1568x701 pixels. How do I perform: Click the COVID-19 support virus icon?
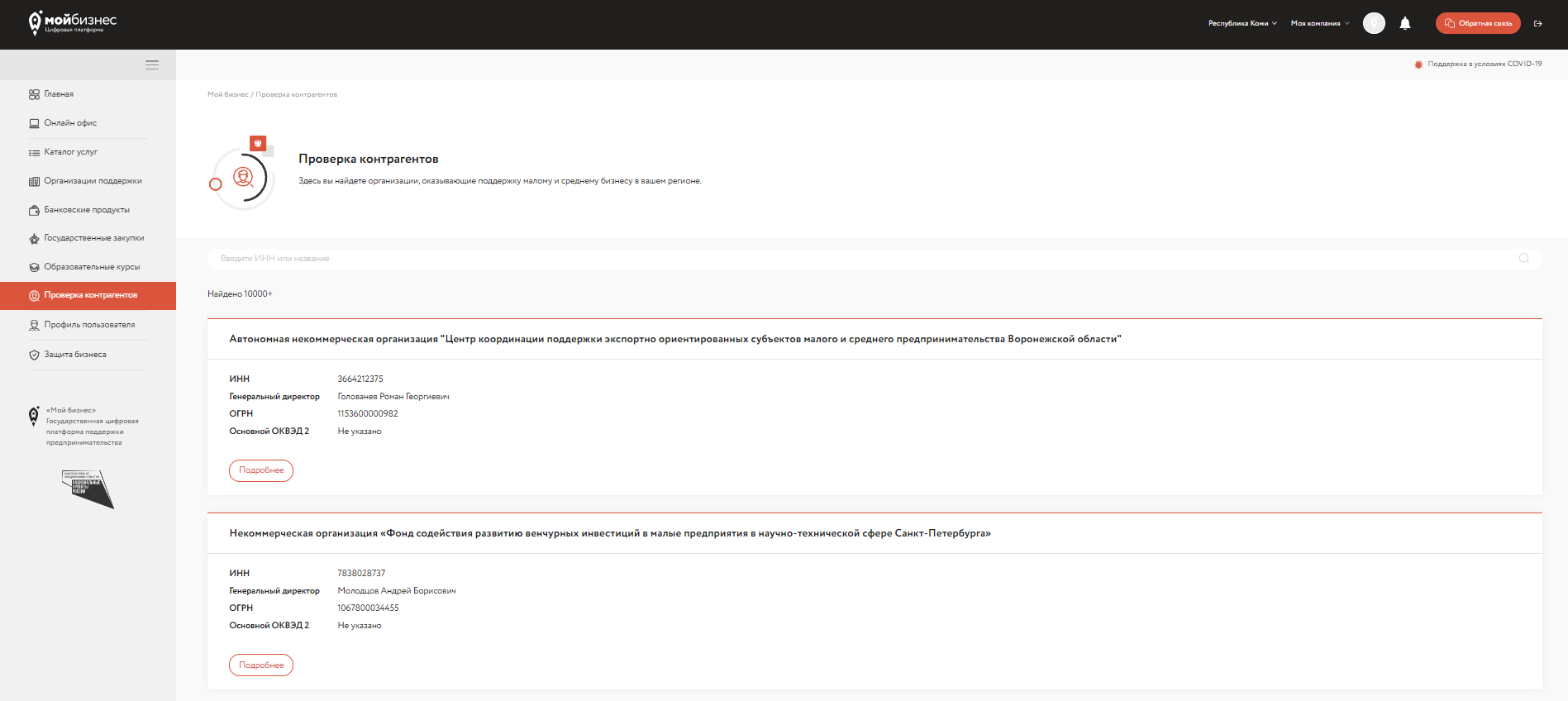tap(1418, 64)
